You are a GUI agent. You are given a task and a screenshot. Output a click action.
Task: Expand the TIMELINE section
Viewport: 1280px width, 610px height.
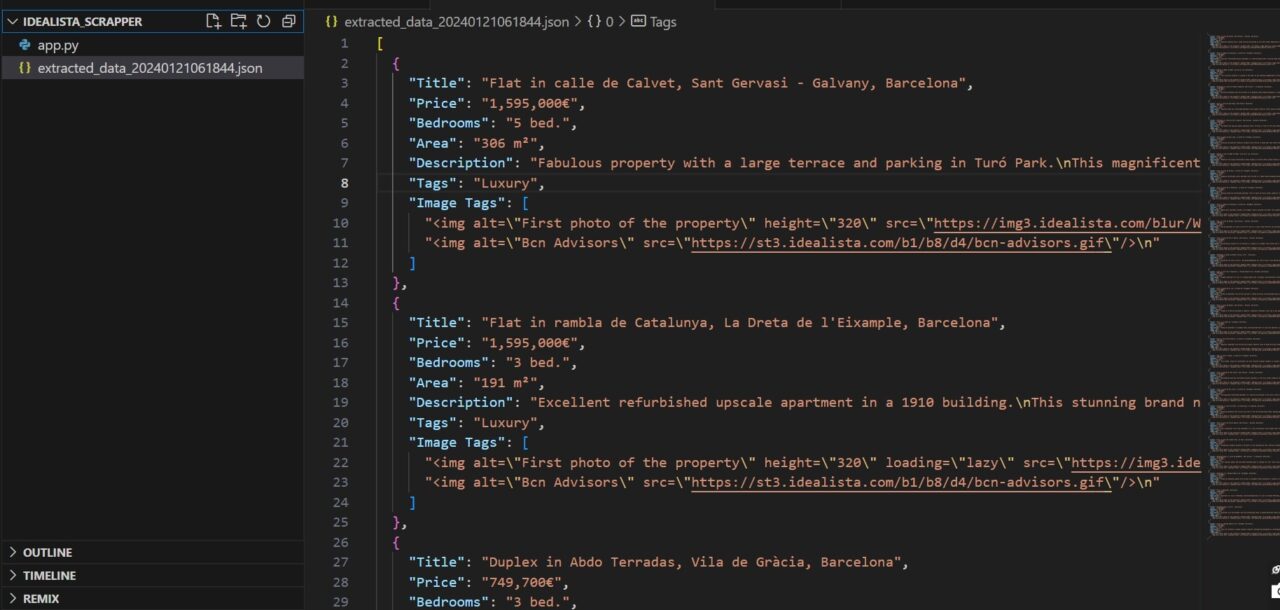[x=47, y=575]
